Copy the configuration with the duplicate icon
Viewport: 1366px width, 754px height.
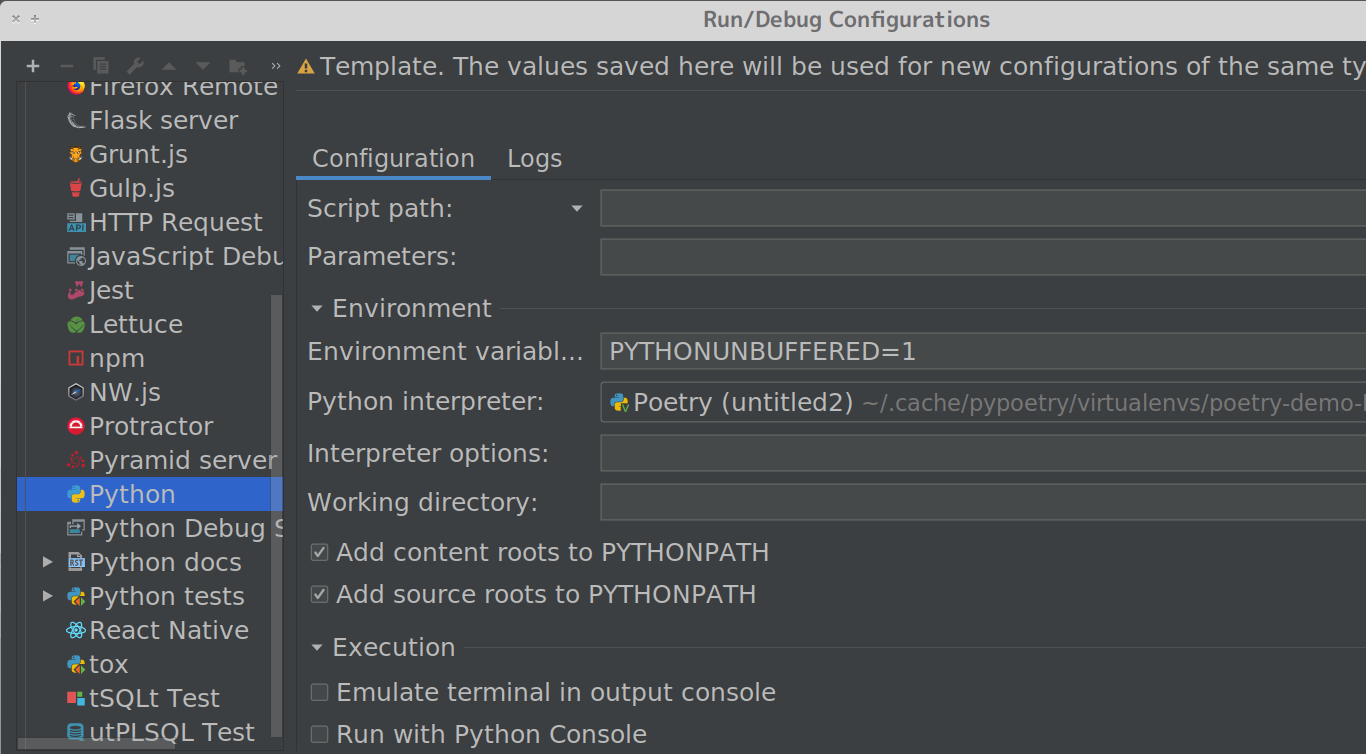(x=101, y=66)
